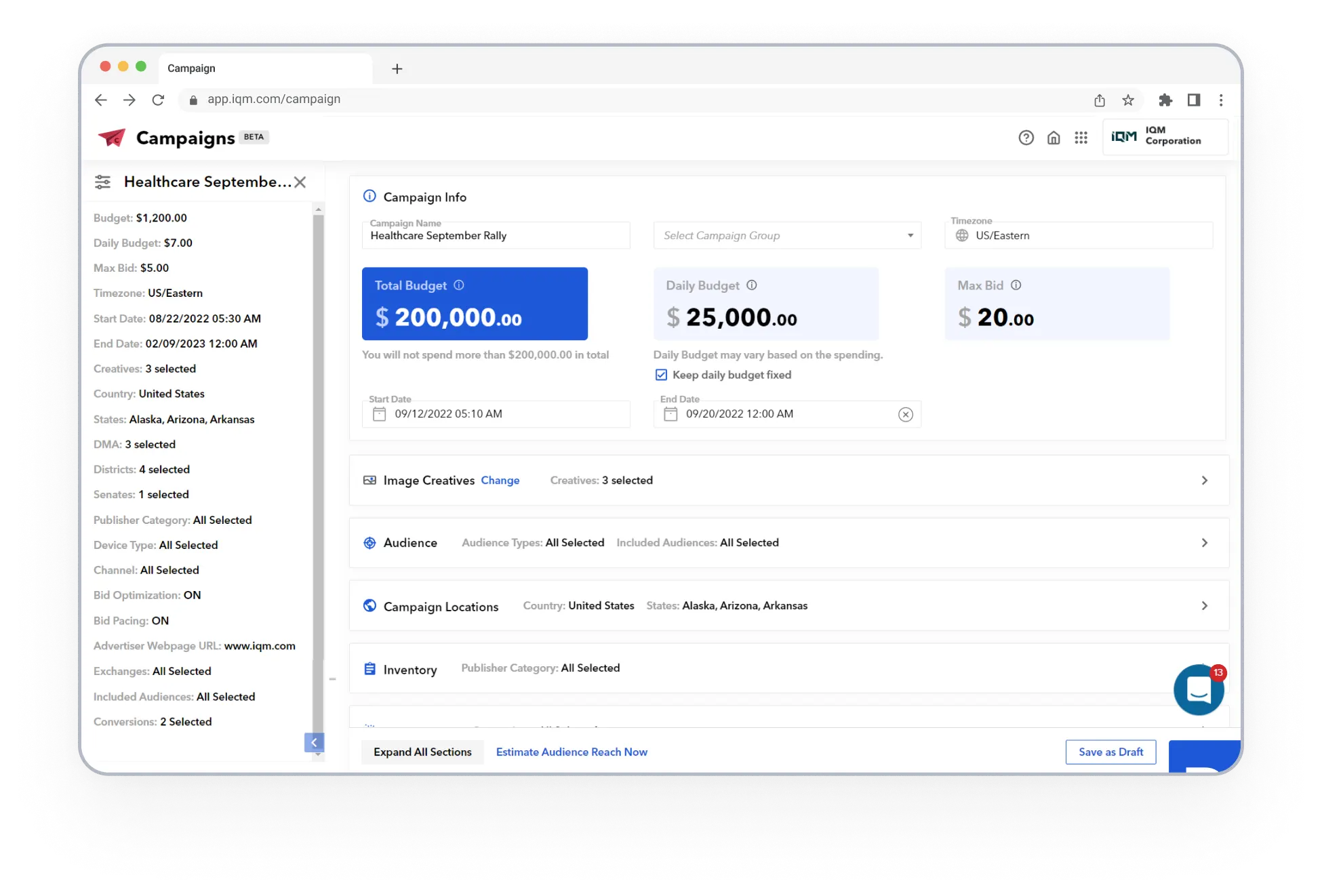Click the Max Bid info icon
The image size is (1322, 896).
point(1016,285)
